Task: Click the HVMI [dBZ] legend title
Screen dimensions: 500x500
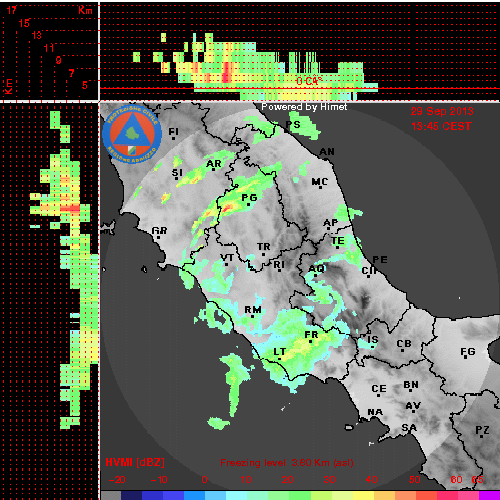Action: (135, 462)
